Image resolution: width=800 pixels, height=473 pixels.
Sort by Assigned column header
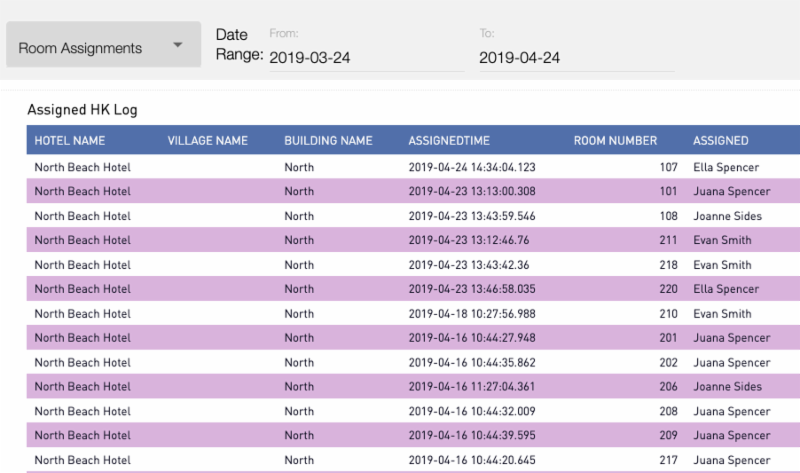coord(720,141)
